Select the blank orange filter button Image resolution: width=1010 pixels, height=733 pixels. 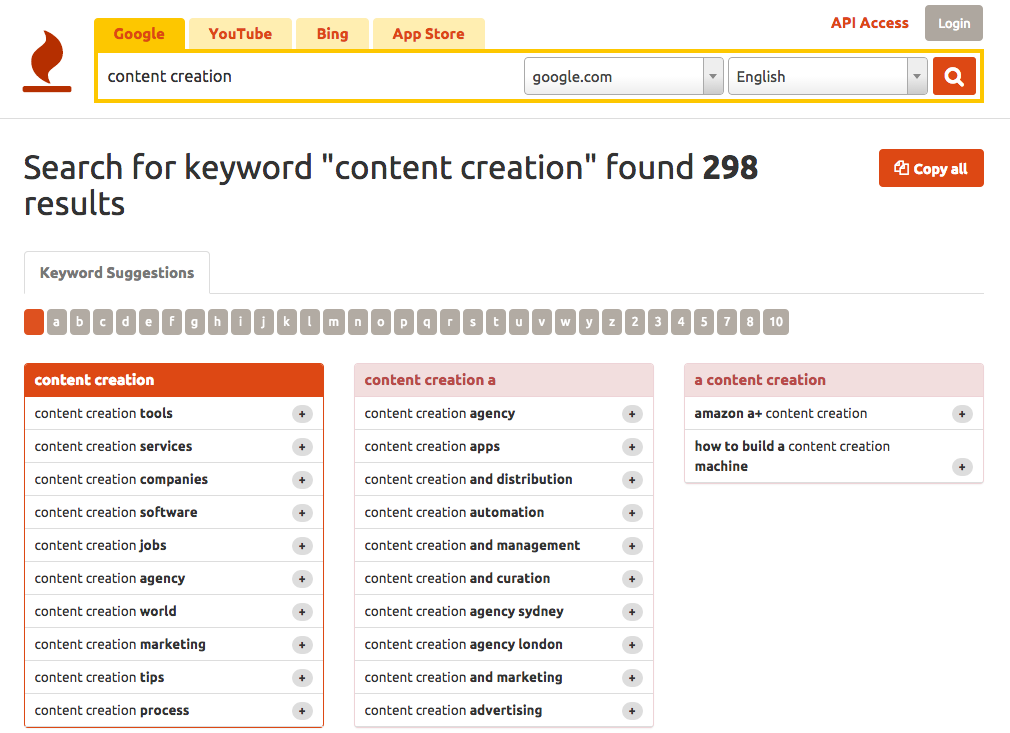point(34,322)
